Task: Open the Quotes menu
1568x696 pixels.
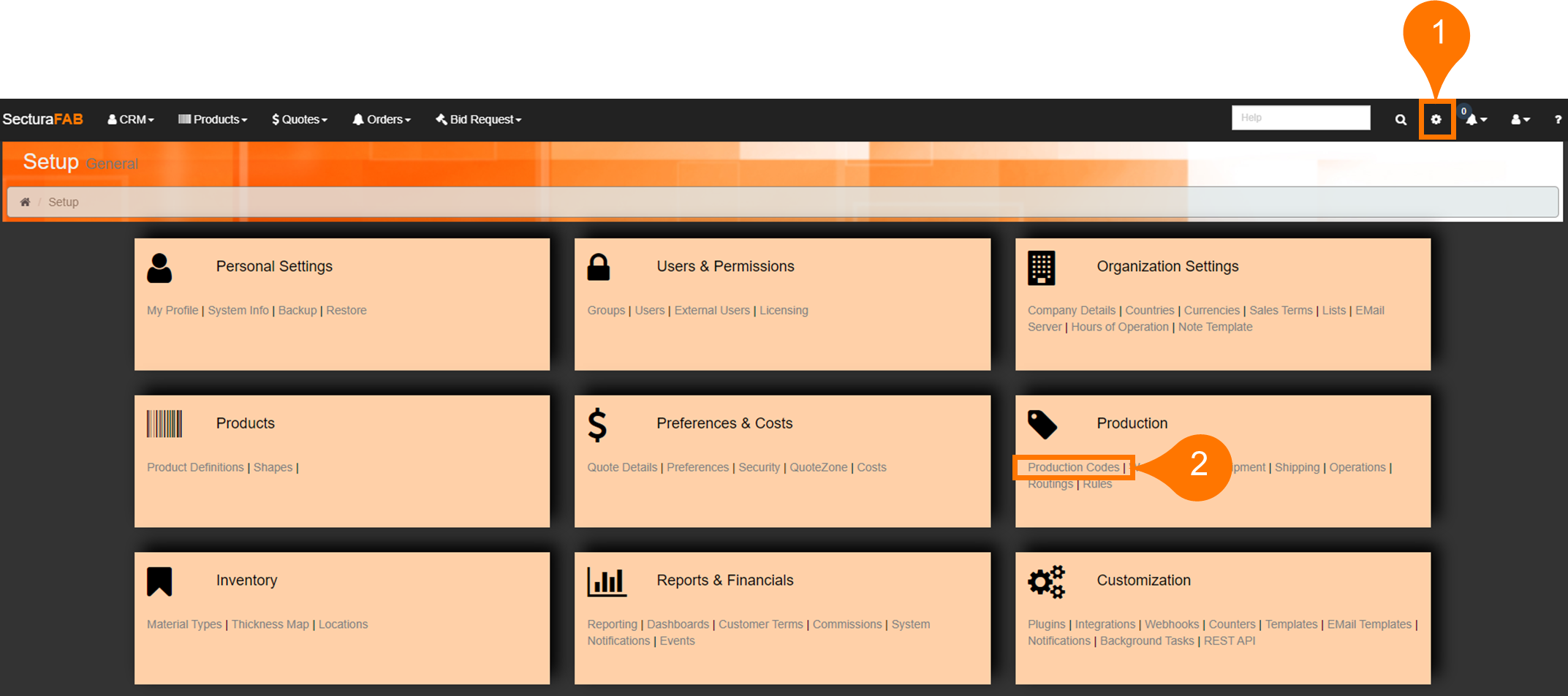Action: click(x=300, y=119)
